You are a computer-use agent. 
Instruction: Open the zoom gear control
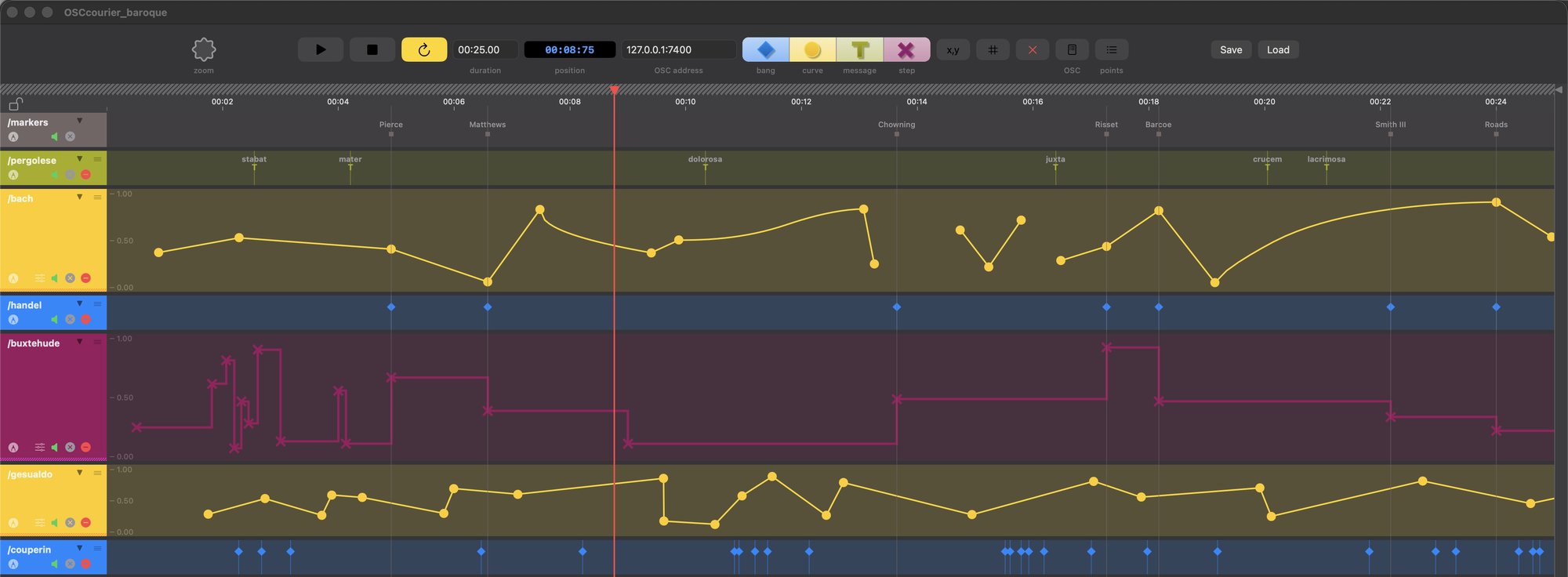pyautogui.click(x=204, y=49)
